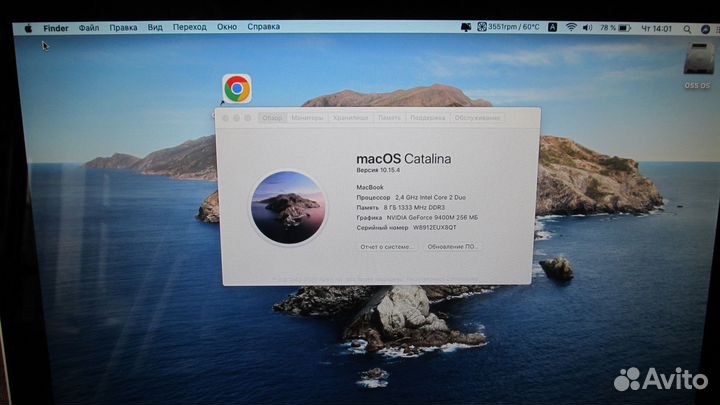
Task: Switch to the Поддержка tab
Action: (x=428, y=118)
